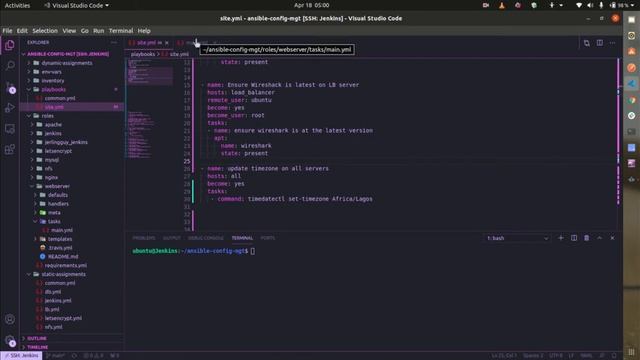Open README.md in webserver role
The image size is (640, 360).
(71, 257)
